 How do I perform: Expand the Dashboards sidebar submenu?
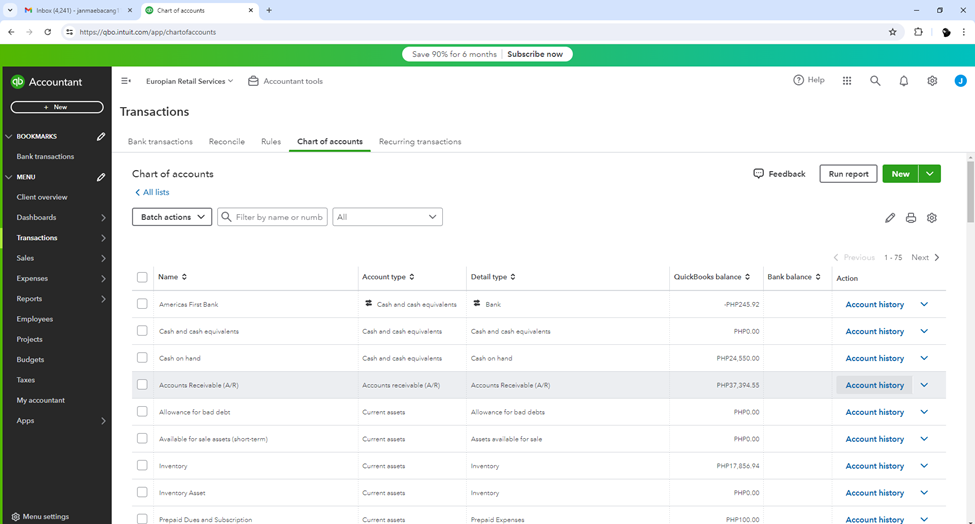pos(103,218)
